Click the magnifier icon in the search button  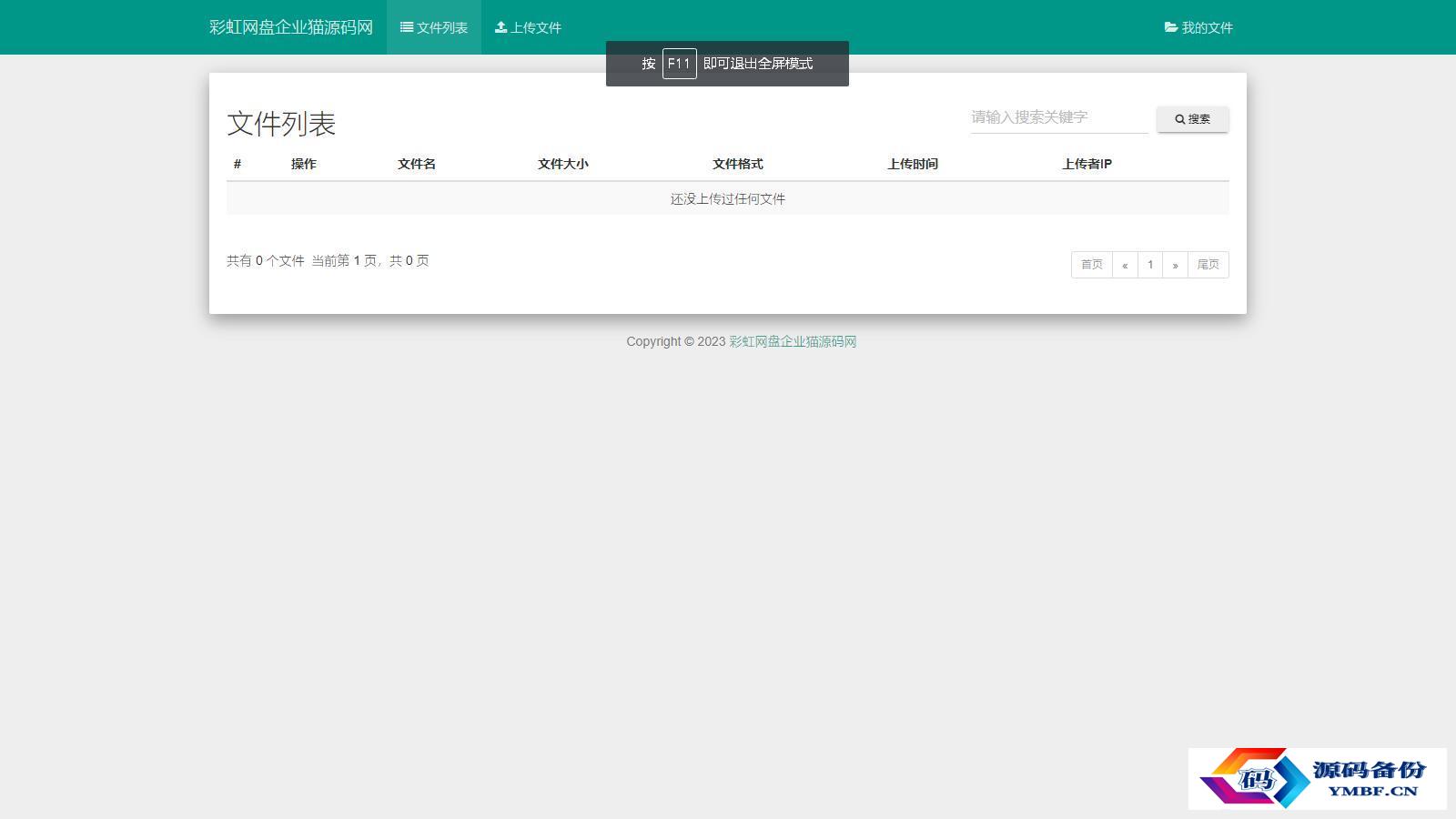click(1180, 119)
